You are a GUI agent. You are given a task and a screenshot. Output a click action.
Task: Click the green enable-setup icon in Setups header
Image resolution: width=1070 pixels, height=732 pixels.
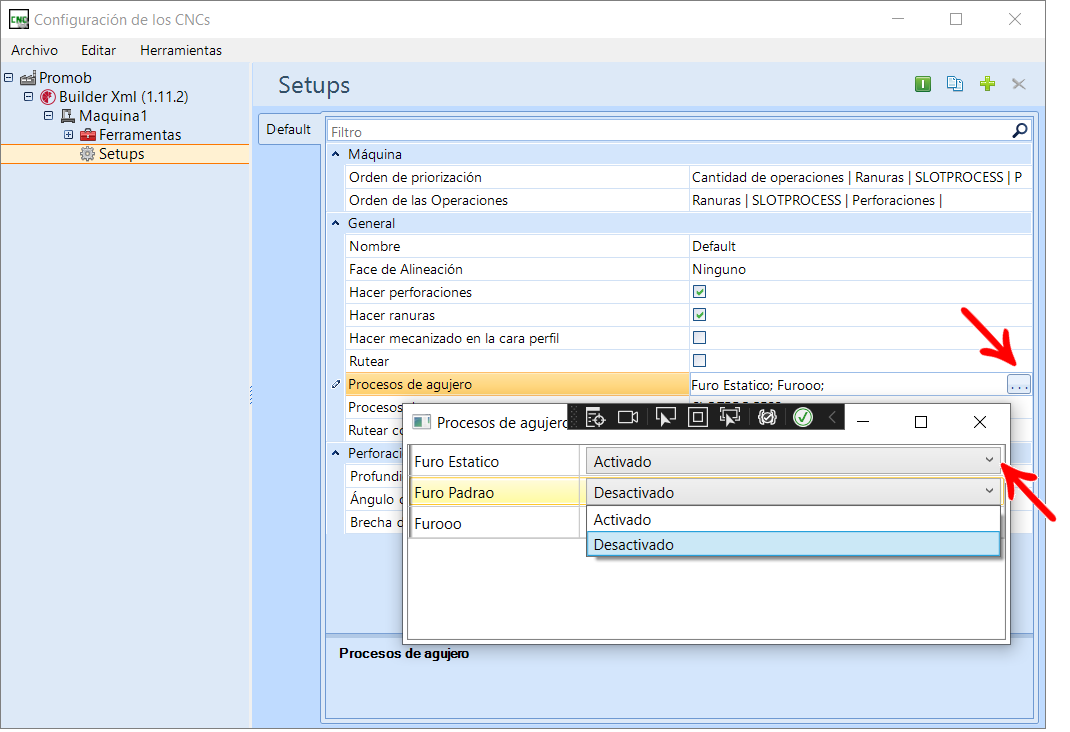[923, 84]
